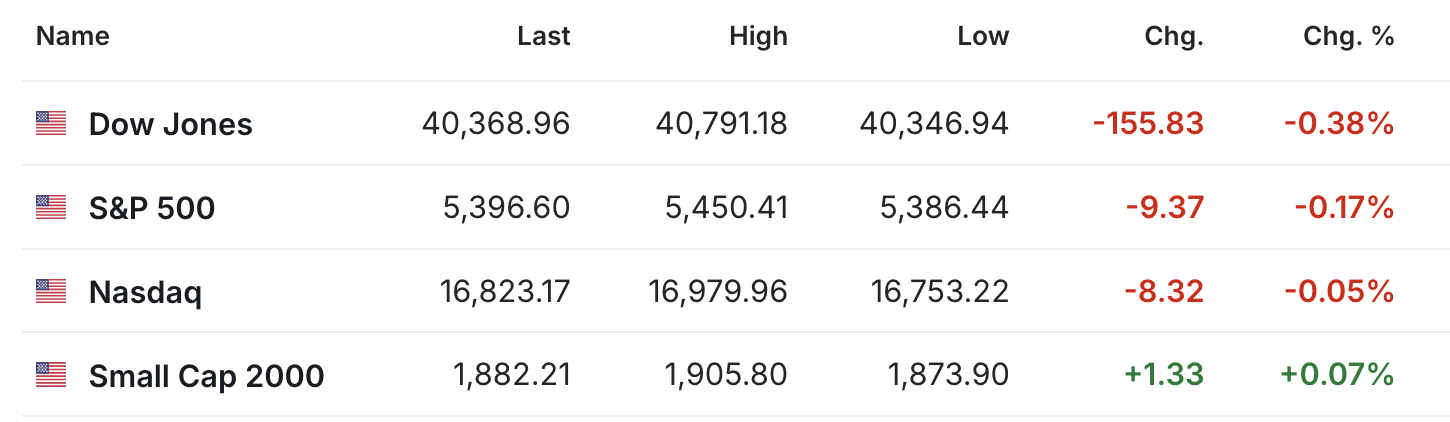The height and width of the screenshot is (422, 1450).
Task: Click Small Cap 2000 low value 1,873.90
Action: click(948, 376)
